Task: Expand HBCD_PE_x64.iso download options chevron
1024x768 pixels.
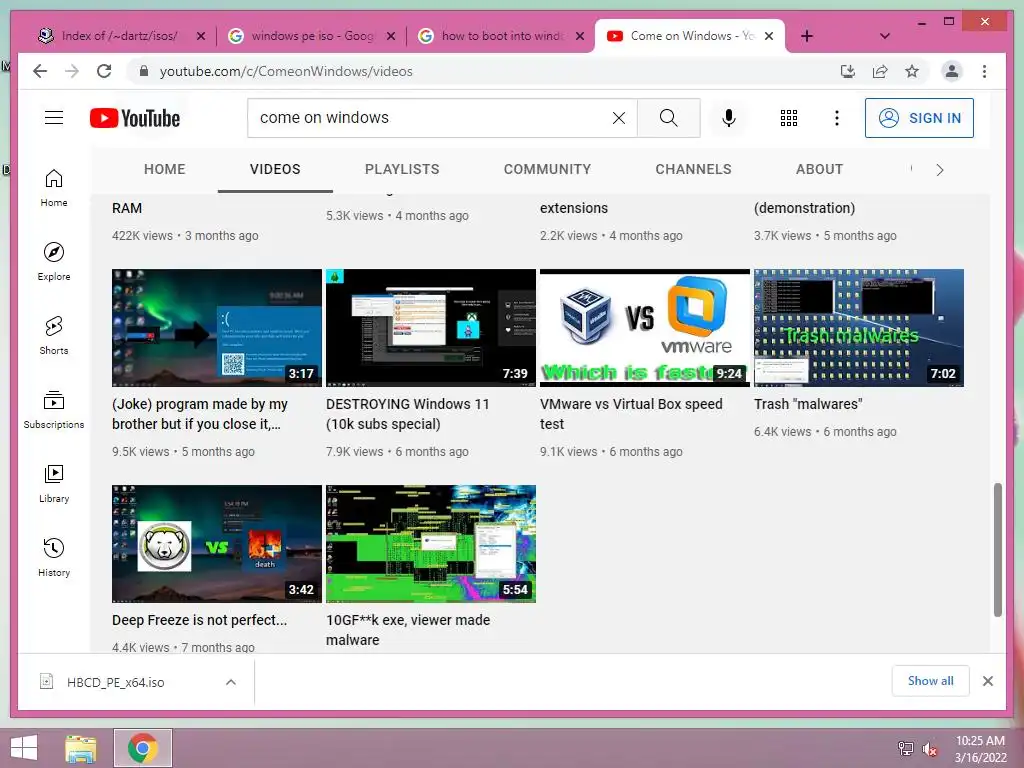Action: coord(231,682)
